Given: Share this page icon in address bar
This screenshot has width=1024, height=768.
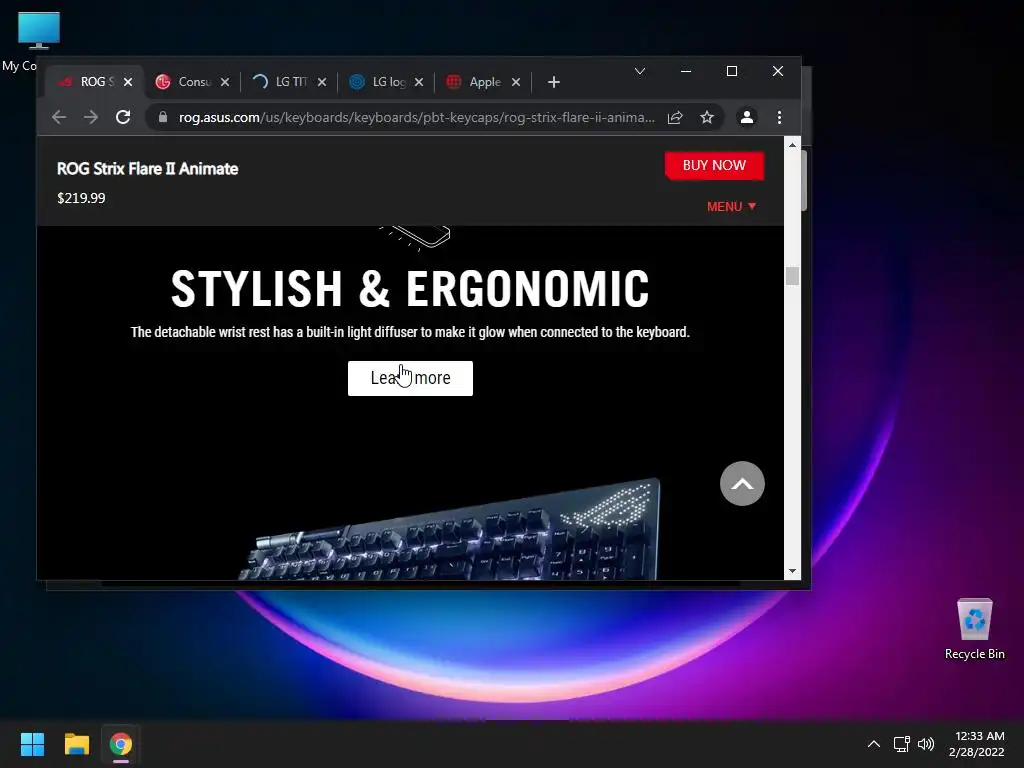Looking at the screenshot, I should point(675,118).
